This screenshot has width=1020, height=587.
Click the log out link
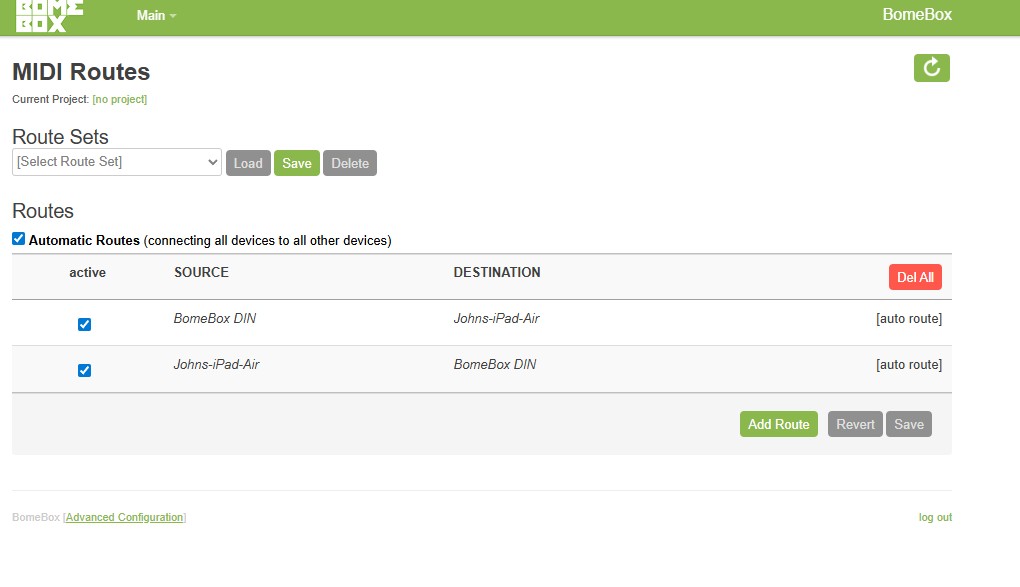[935, 517]
